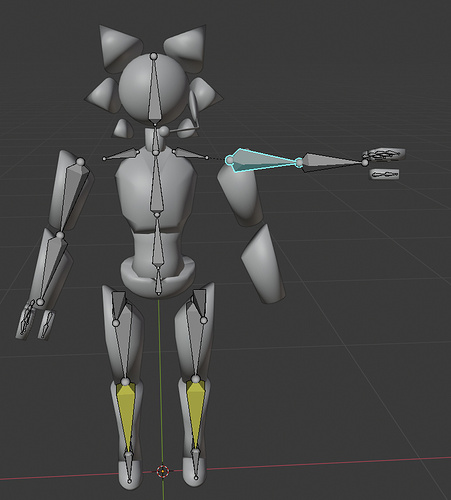Select the shoulder bone nearest the cyan bone

pos(190,153)
